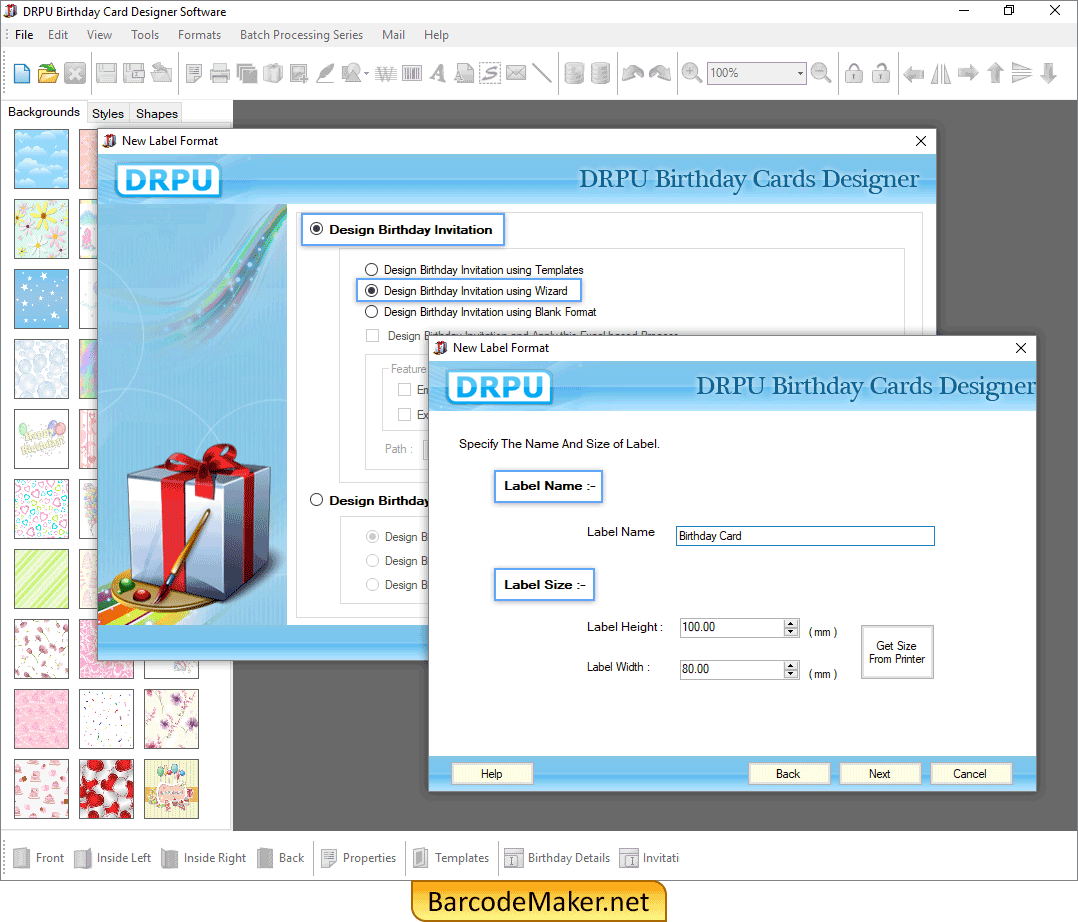
Task: Select the blue stars background thumbnail
Action: click(x=41, y=298)
